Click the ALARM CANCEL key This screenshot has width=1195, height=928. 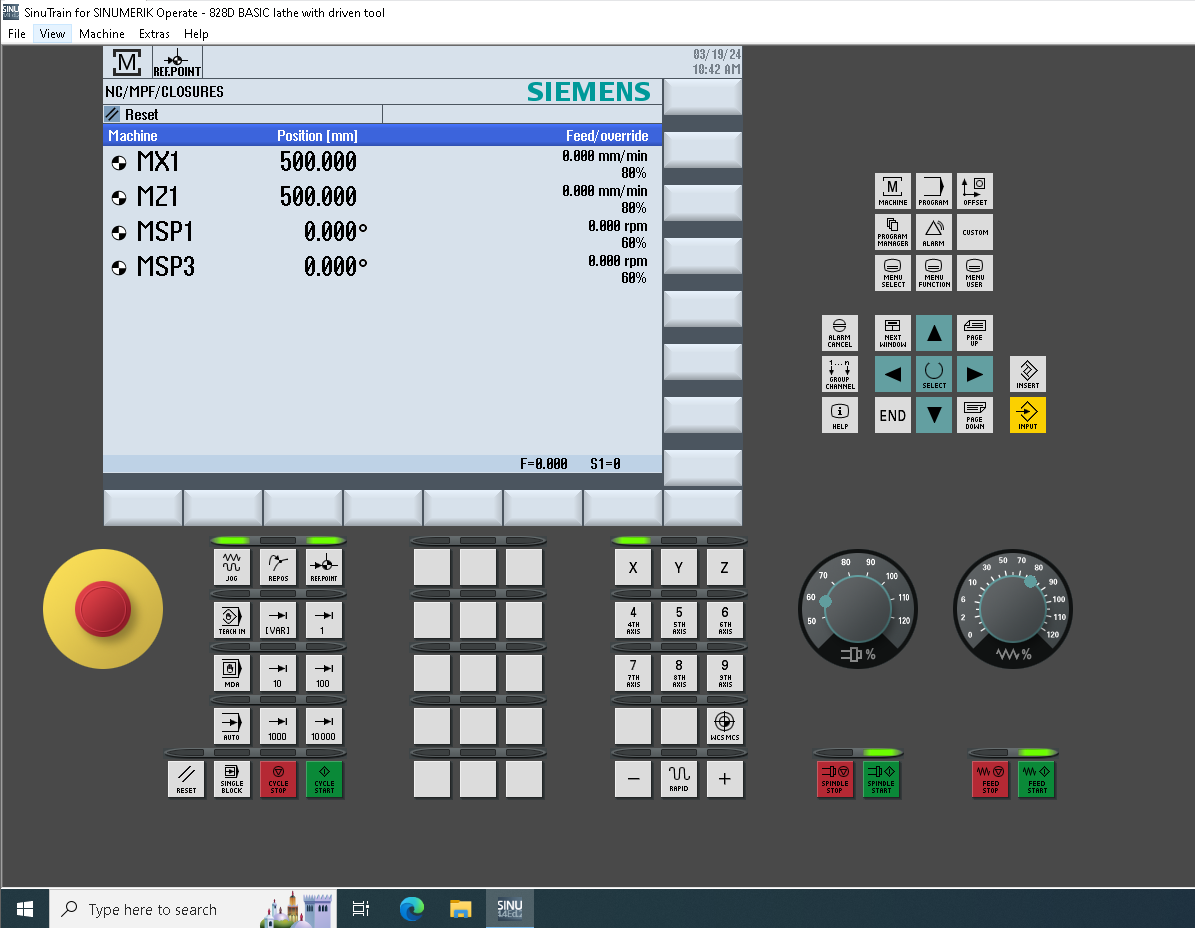[840, 333]
